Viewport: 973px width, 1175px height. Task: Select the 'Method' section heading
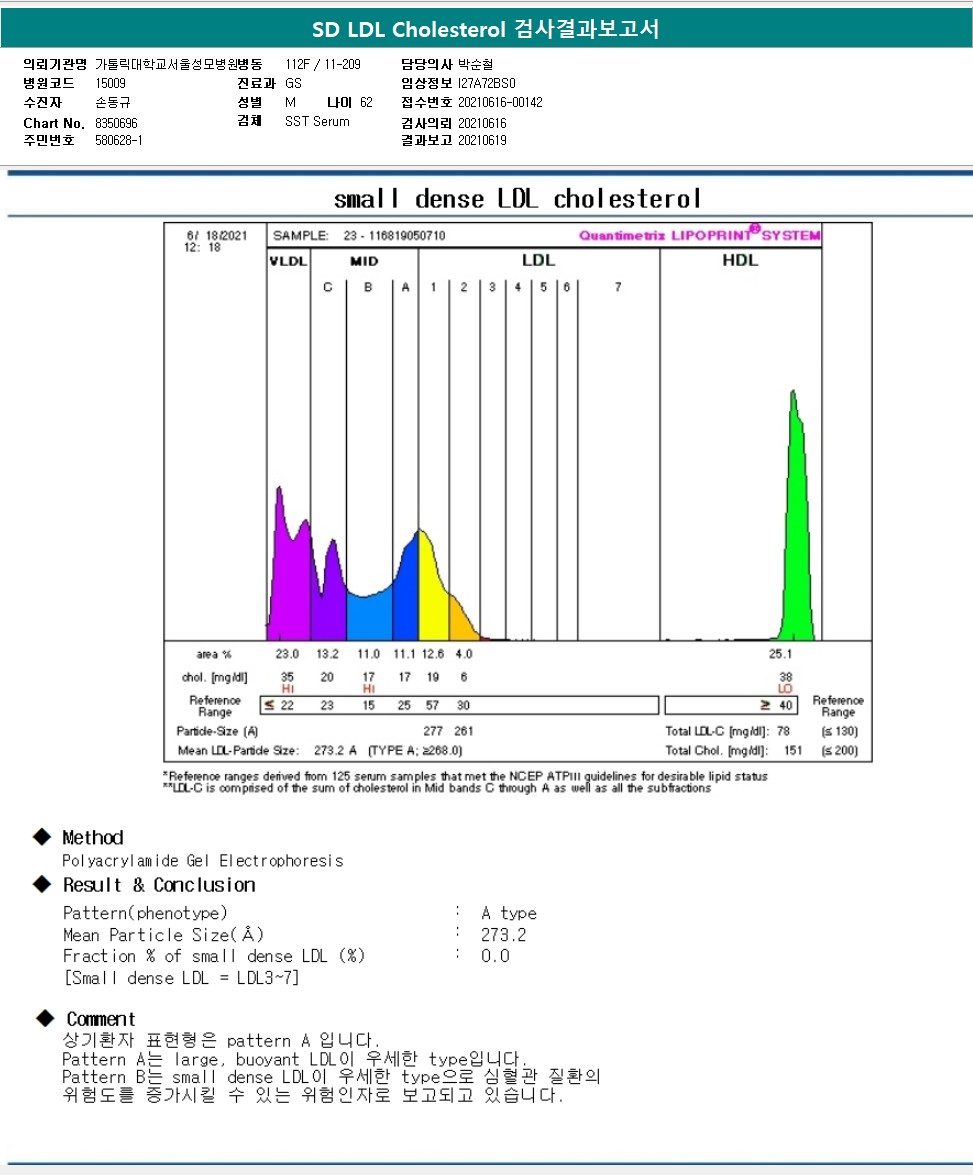click(93, 837)
